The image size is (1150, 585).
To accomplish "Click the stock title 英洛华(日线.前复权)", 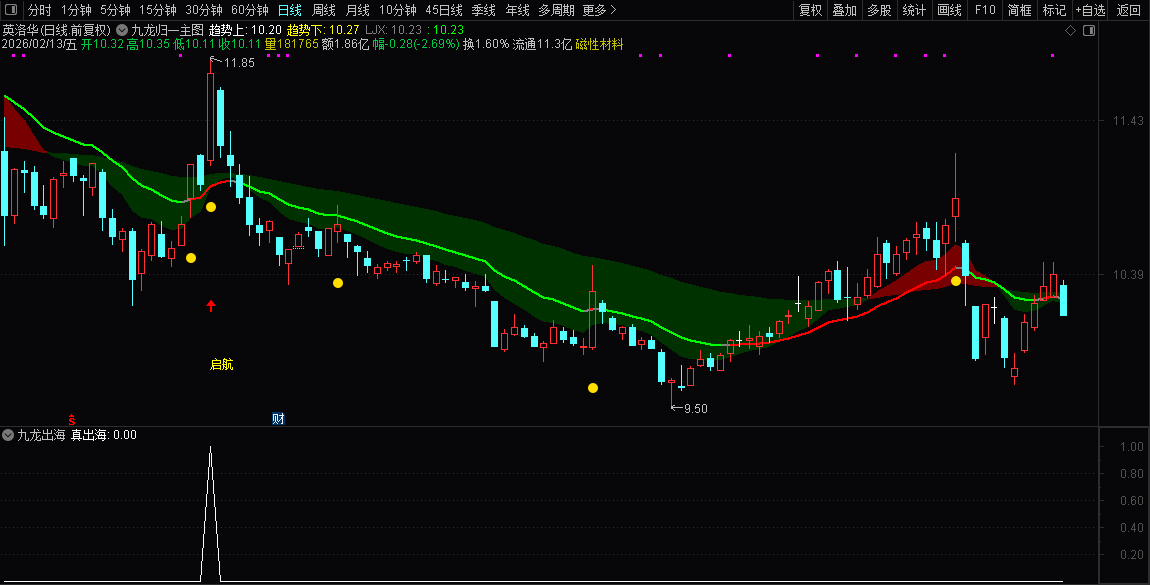I will (x=56, y=30).
